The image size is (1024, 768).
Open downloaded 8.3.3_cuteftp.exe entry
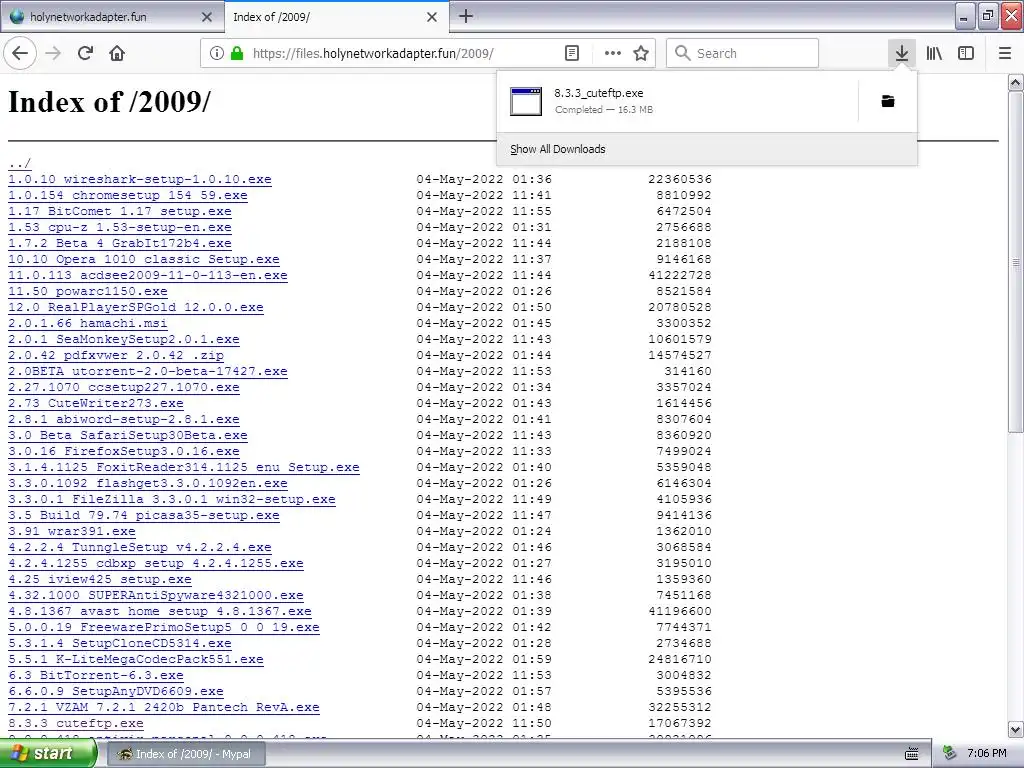pos(677,101)
